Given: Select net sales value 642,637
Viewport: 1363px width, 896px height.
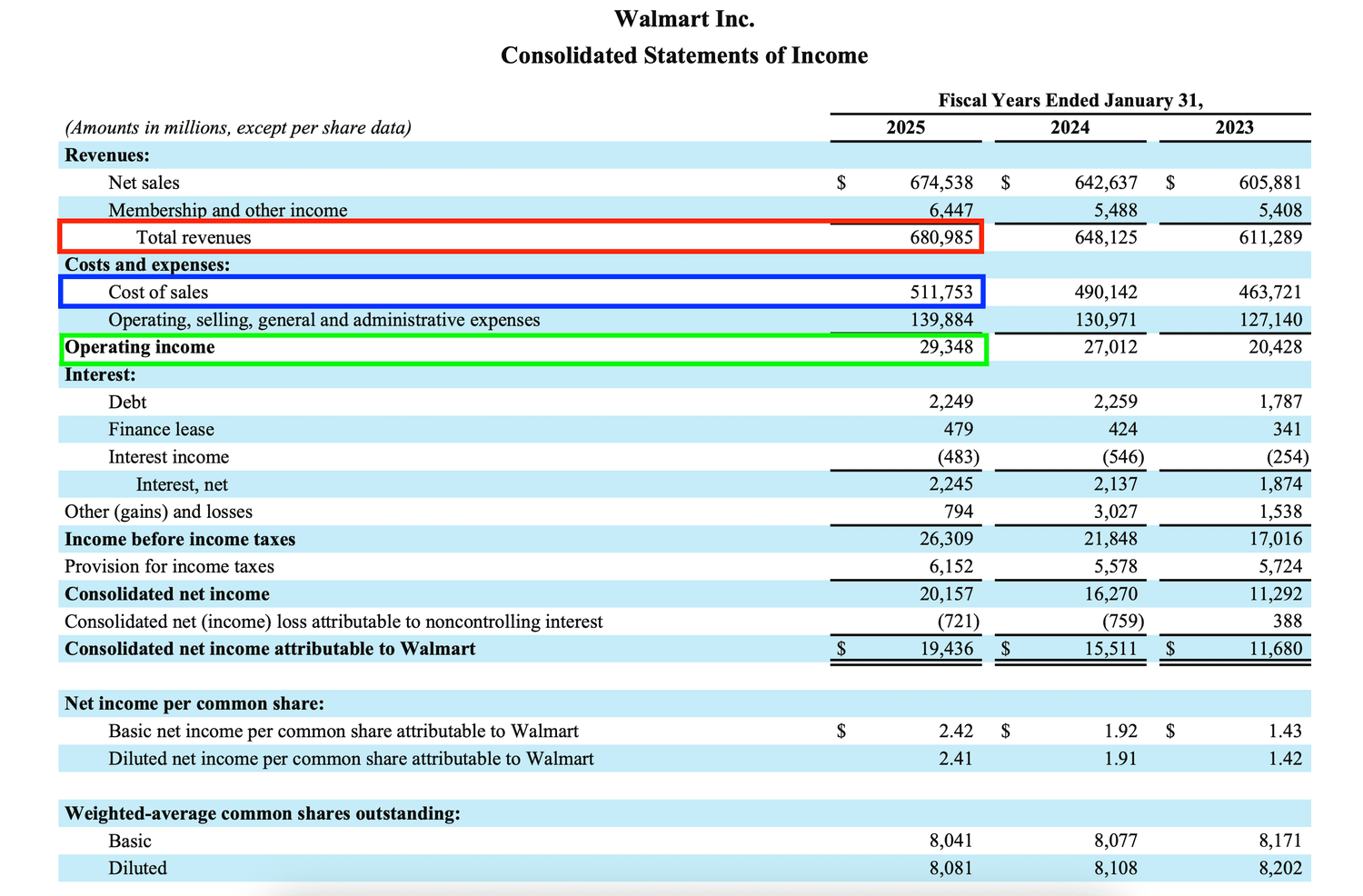Looking at the screenshot, I should (x=1106, y=183).
